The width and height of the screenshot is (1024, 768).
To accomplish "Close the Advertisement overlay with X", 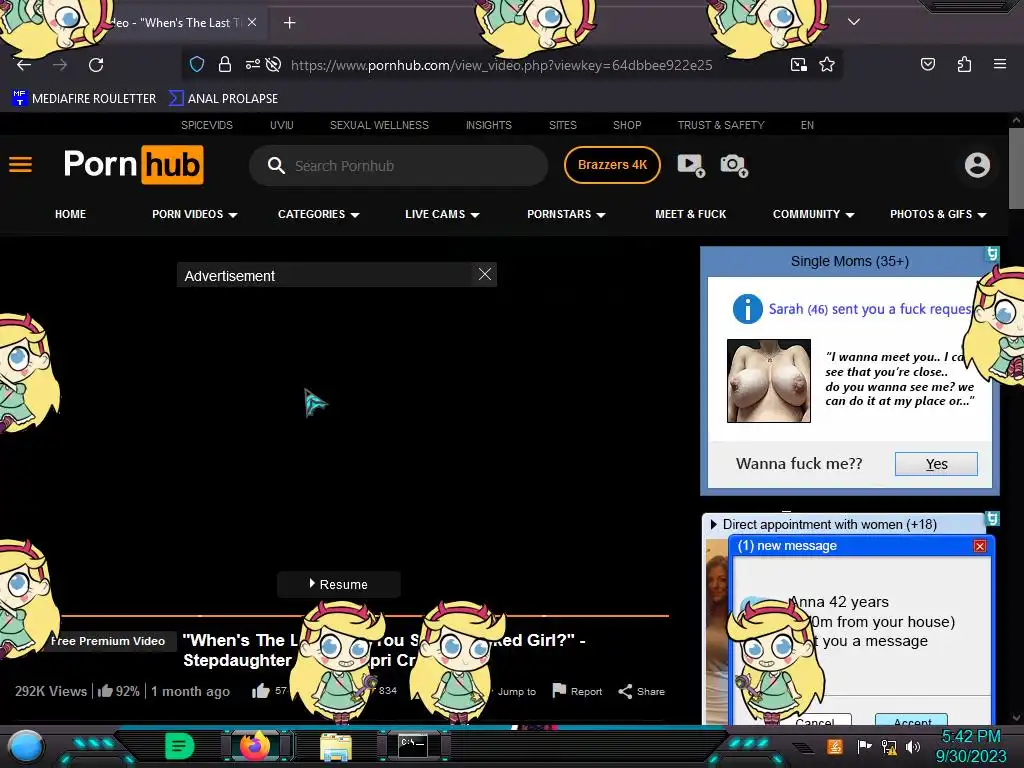I will (485, 274).
